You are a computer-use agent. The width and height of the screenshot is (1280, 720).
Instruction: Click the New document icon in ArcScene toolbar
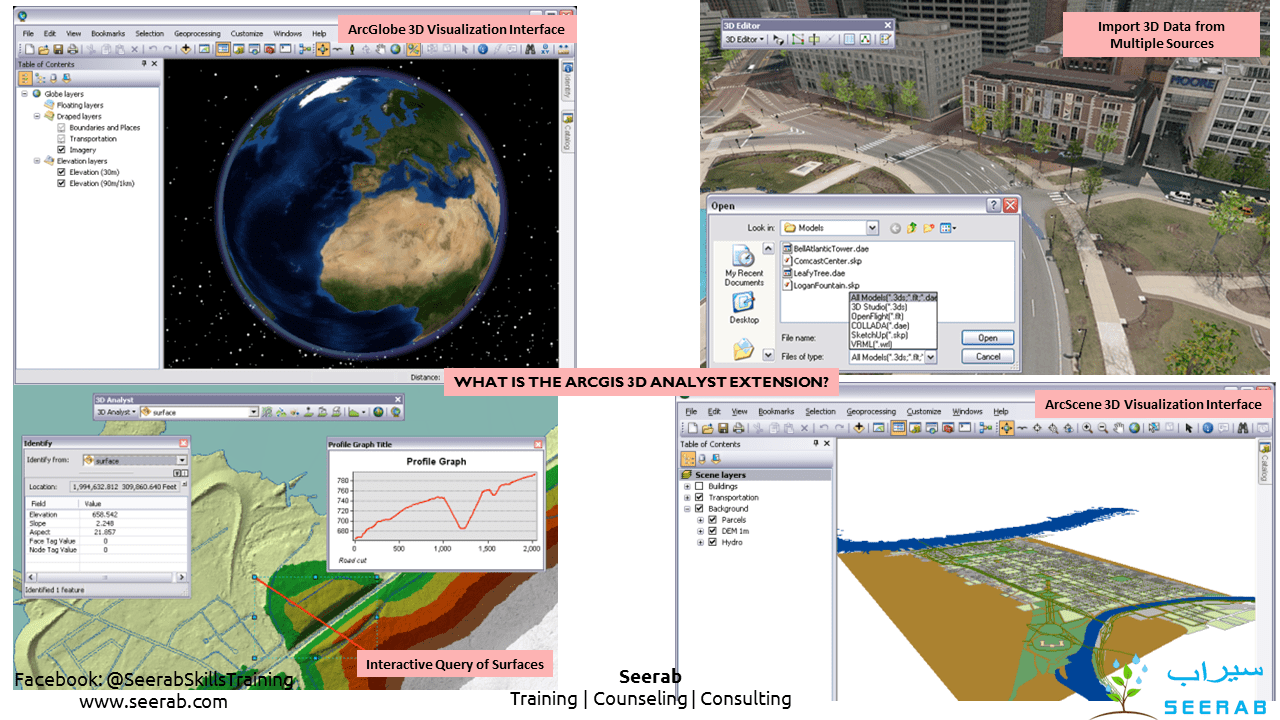point(692,428)
